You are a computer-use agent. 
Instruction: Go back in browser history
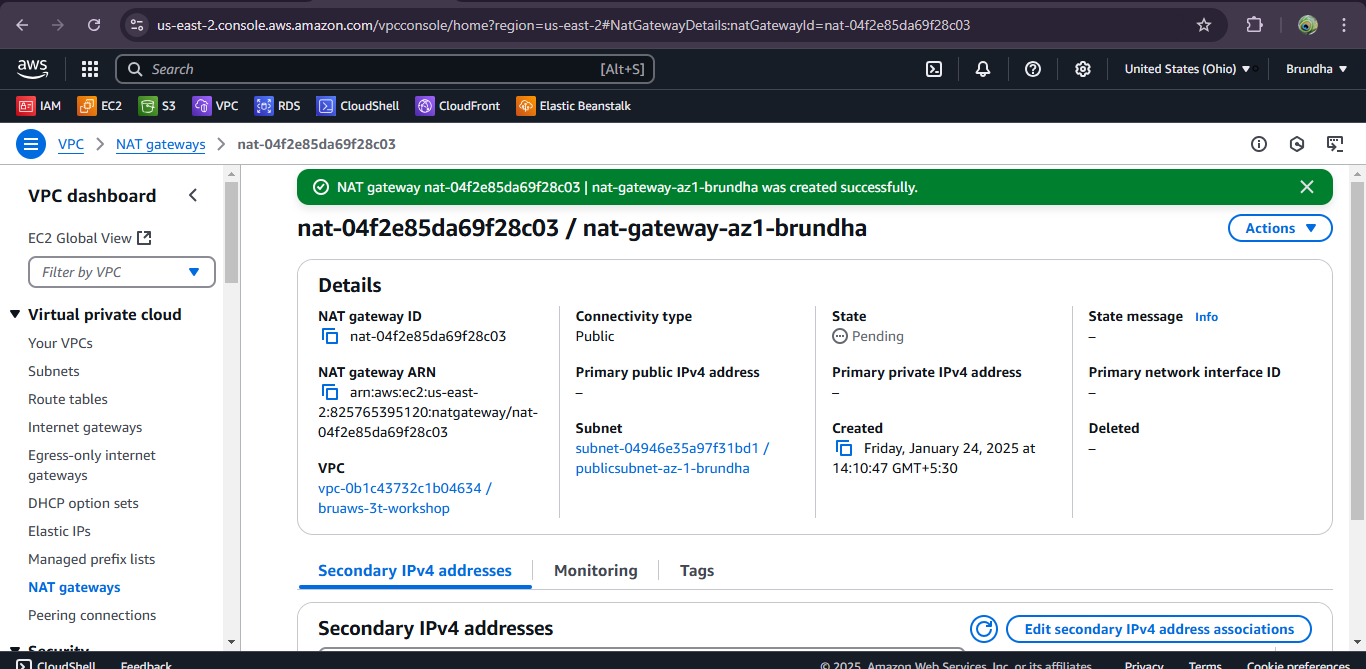[23, 25]
